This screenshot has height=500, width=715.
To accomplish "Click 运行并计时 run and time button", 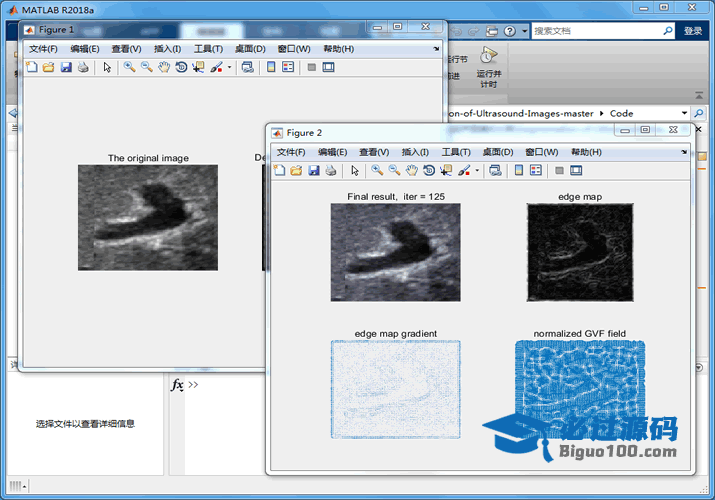I will (x=488, y=67).
